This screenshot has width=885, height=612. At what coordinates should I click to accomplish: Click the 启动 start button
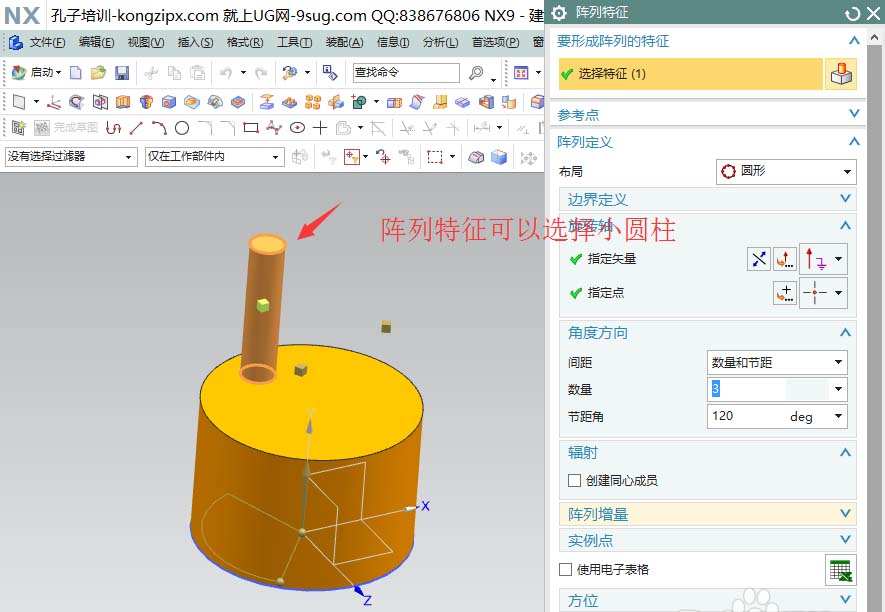point(36,72)
